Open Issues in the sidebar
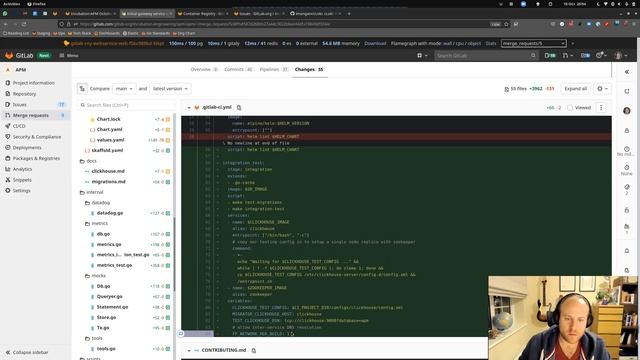The width and height of the screenshot is (640, 360). click(x=20, y=104)
